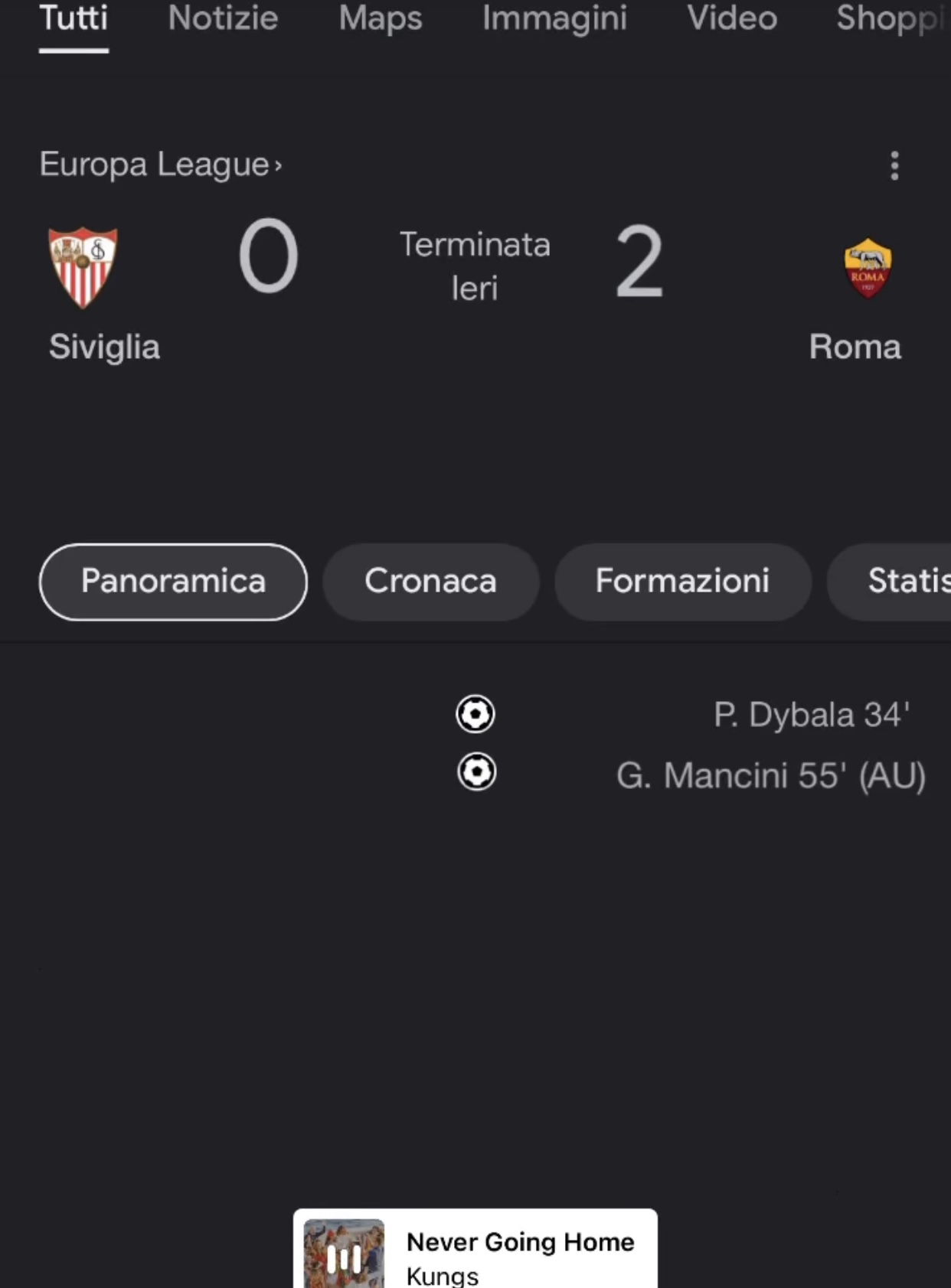Open the Immagini results tab
951x1288 pixels.
click(x=554, y=19)
